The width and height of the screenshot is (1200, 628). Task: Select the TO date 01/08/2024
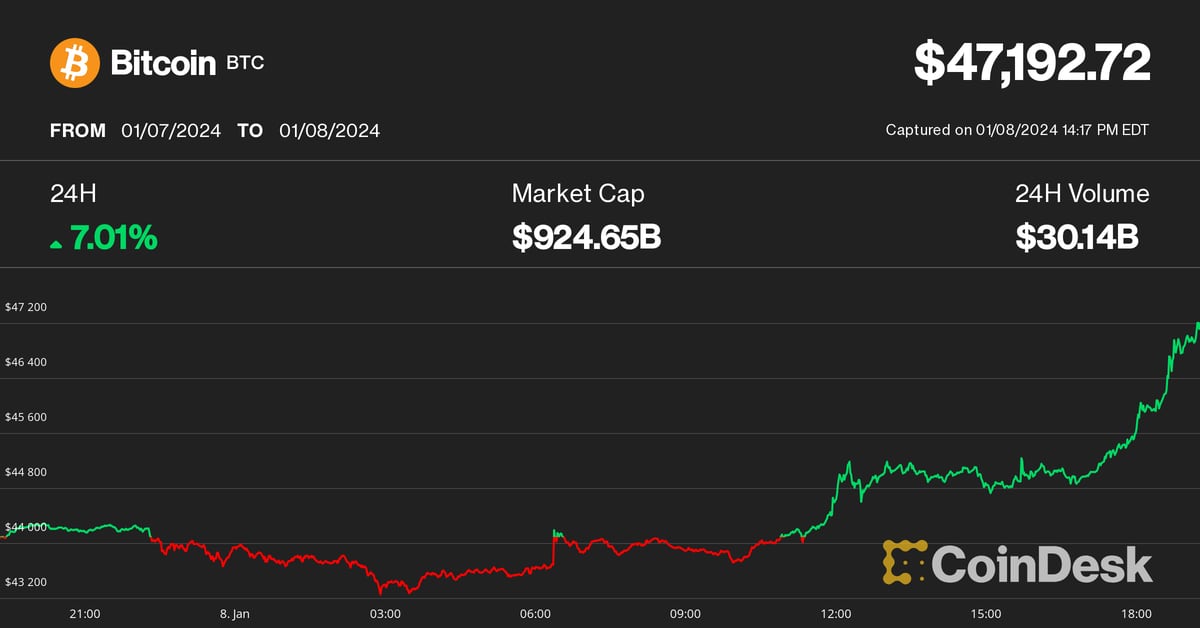tap(330, 131)
